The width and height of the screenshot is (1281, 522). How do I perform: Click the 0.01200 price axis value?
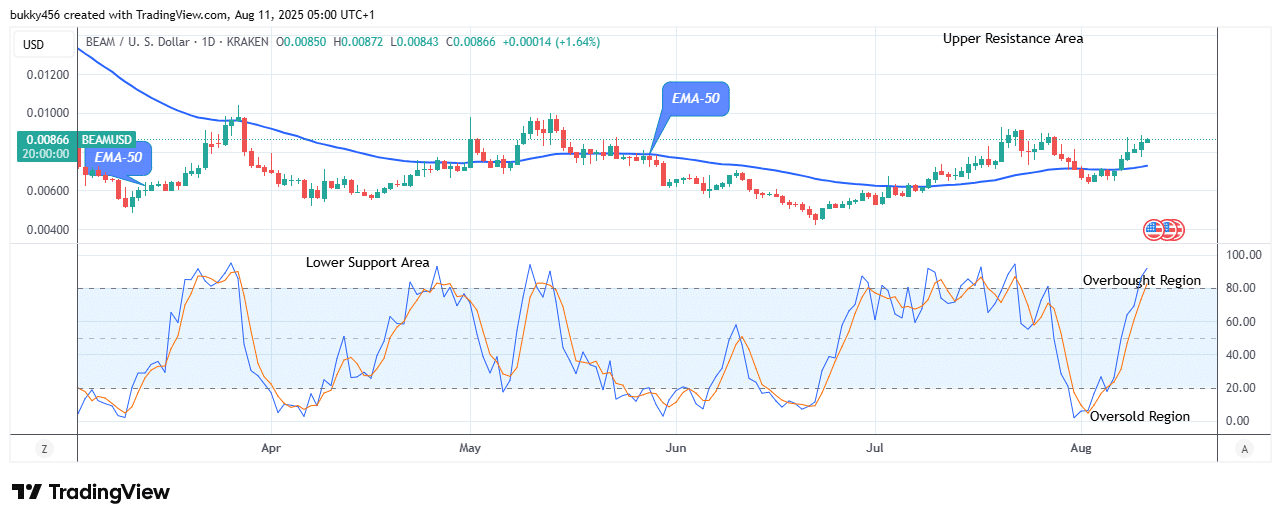pyautogui.click(x=47, y=75)
